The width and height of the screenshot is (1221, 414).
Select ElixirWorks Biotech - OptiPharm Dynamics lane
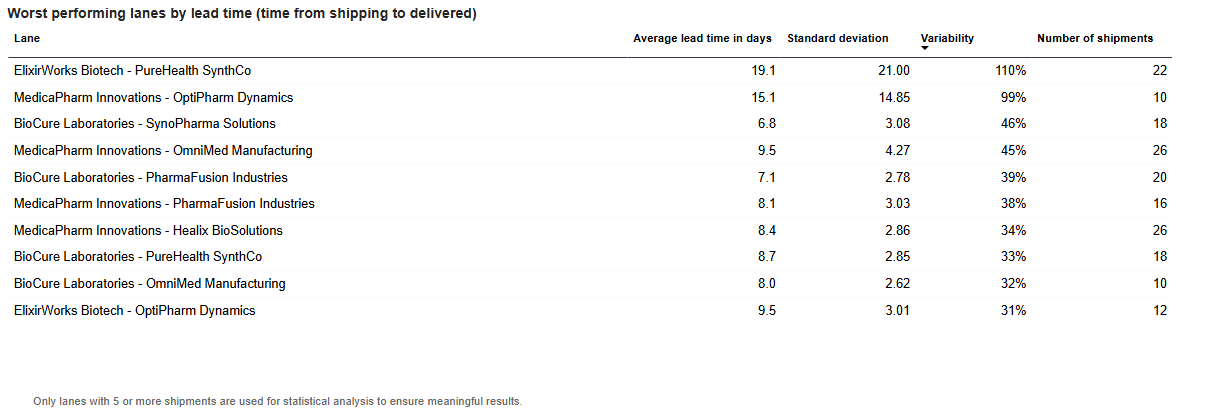pyautogui.click(x=135, y=310)
